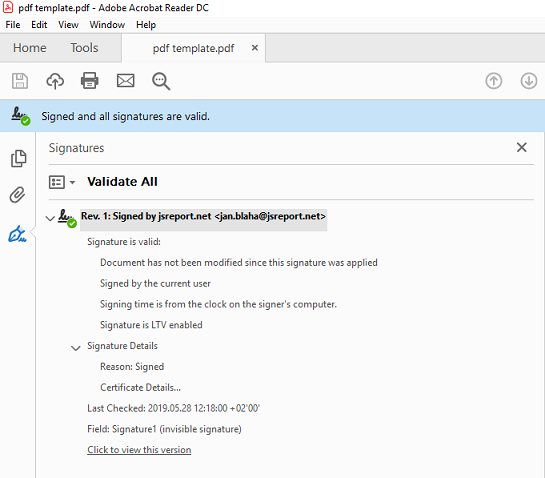
Task: Print the document using printer icon
Action: click(90, 81)
